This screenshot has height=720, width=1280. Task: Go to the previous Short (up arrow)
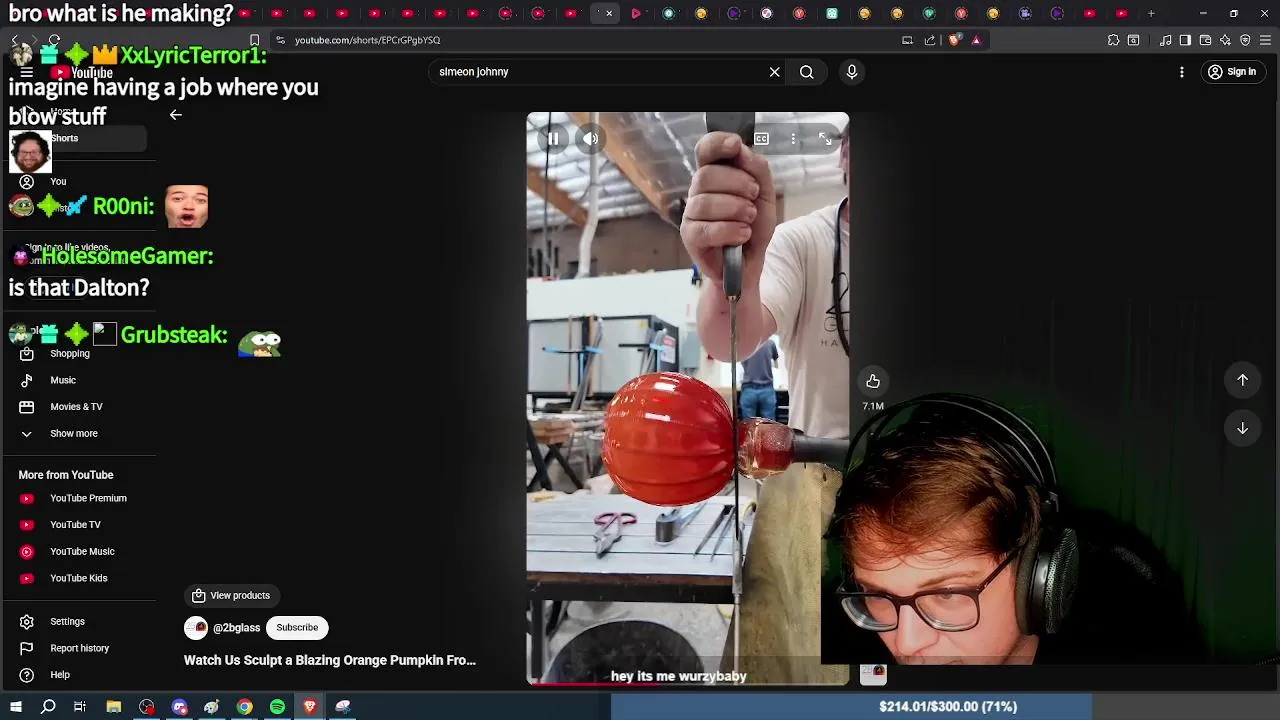[x=1242, y=380]
